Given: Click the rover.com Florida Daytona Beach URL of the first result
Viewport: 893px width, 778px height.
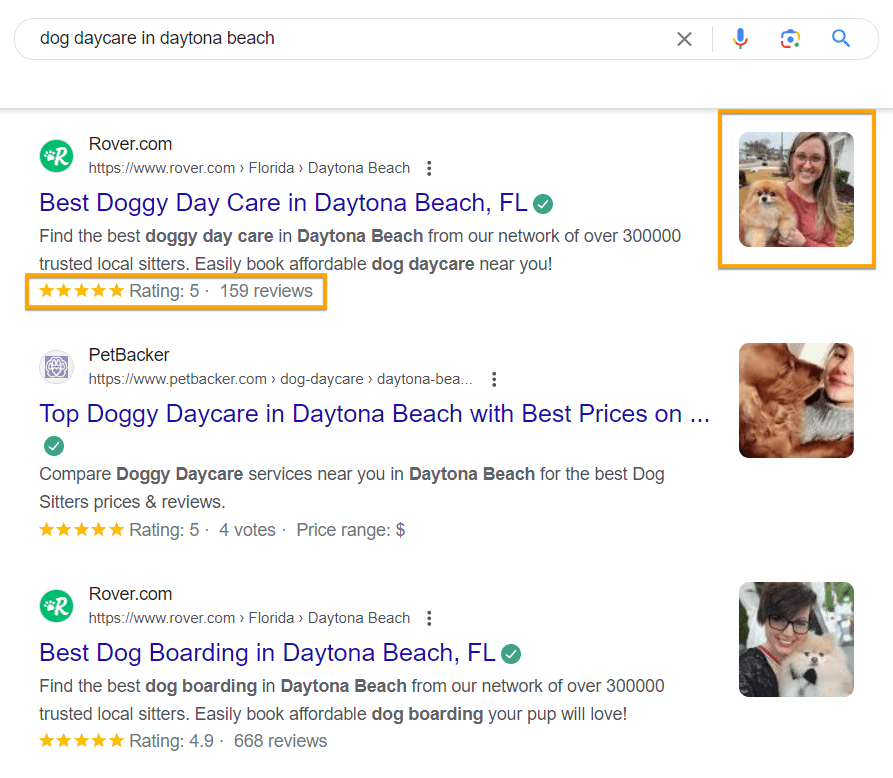Looking at the screenshot, I should [x=249, y=168].
